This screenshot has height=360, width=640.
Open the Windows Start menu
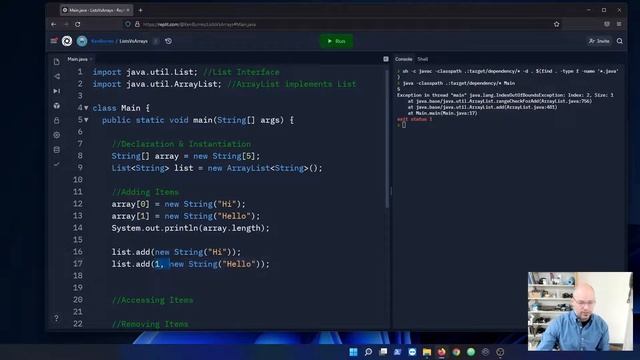pos(353,352)
